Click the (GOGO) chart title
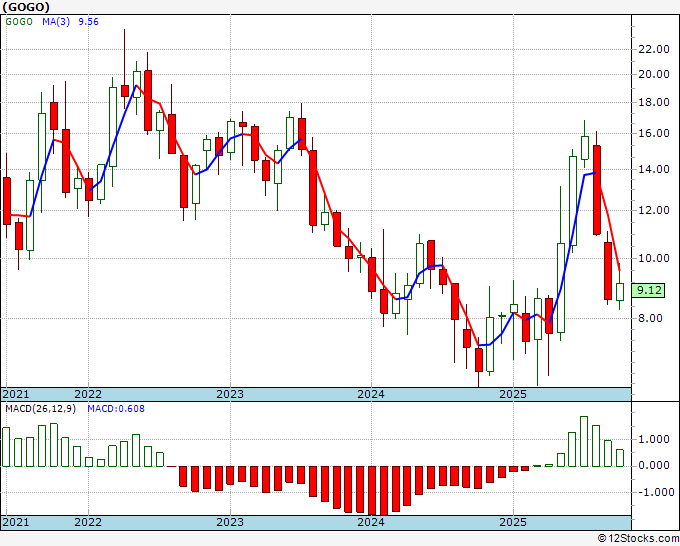Screen dimensions: 680x546 [26, 7]
